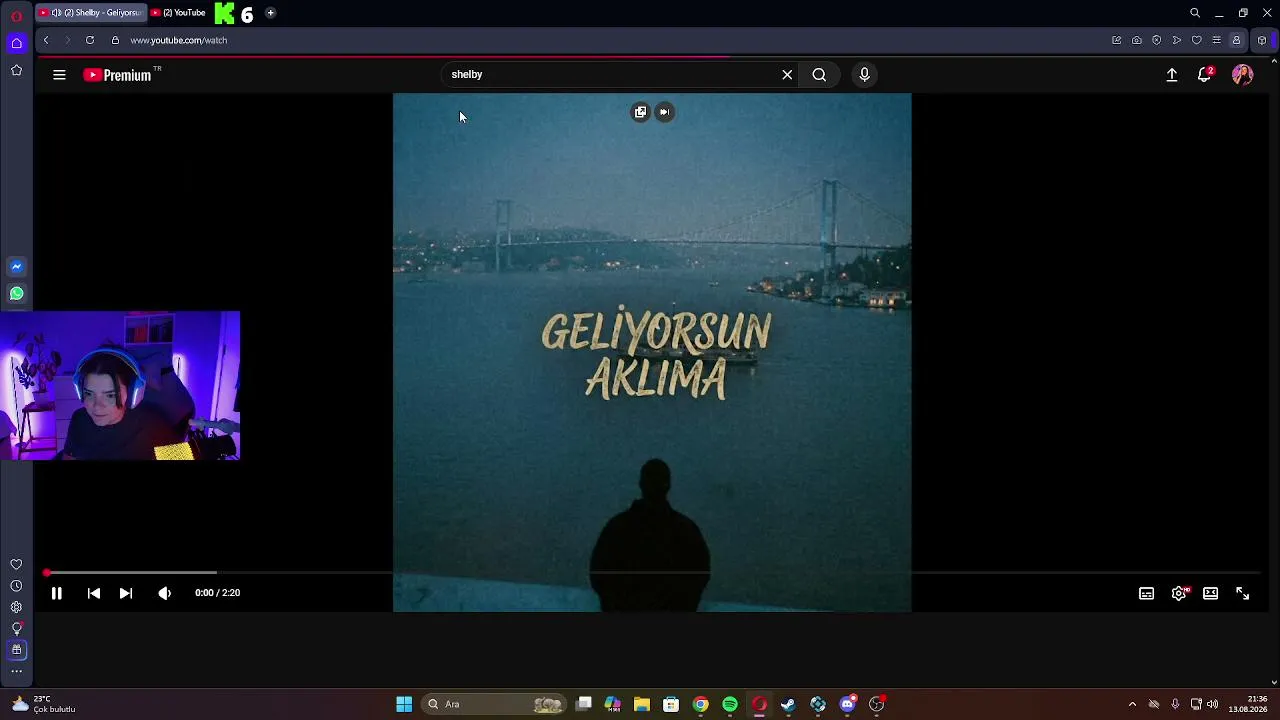Open Steam from the taskbar
This screenshot has width=1280, height=720.
pyautogui.click(x=789, y=704)
